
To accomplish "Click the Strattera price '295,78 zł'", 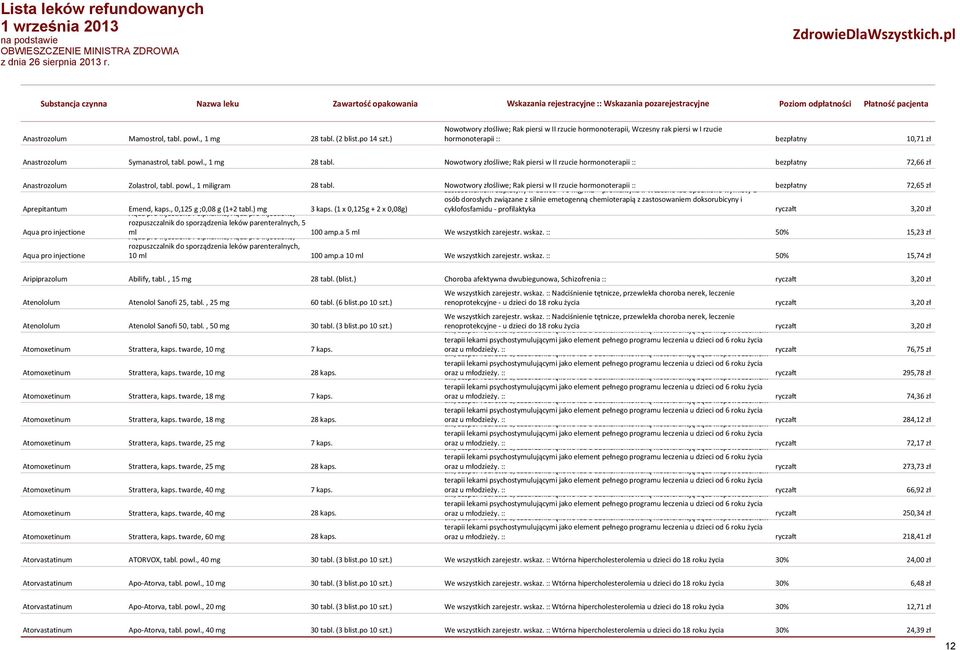I will click(917, 373).
